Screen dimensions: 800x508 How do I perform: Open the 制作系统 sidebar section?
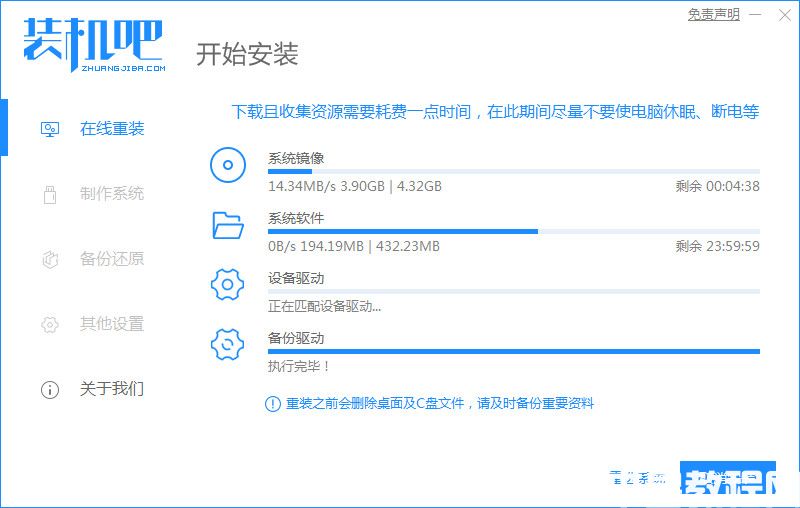[x=112, y=193]
